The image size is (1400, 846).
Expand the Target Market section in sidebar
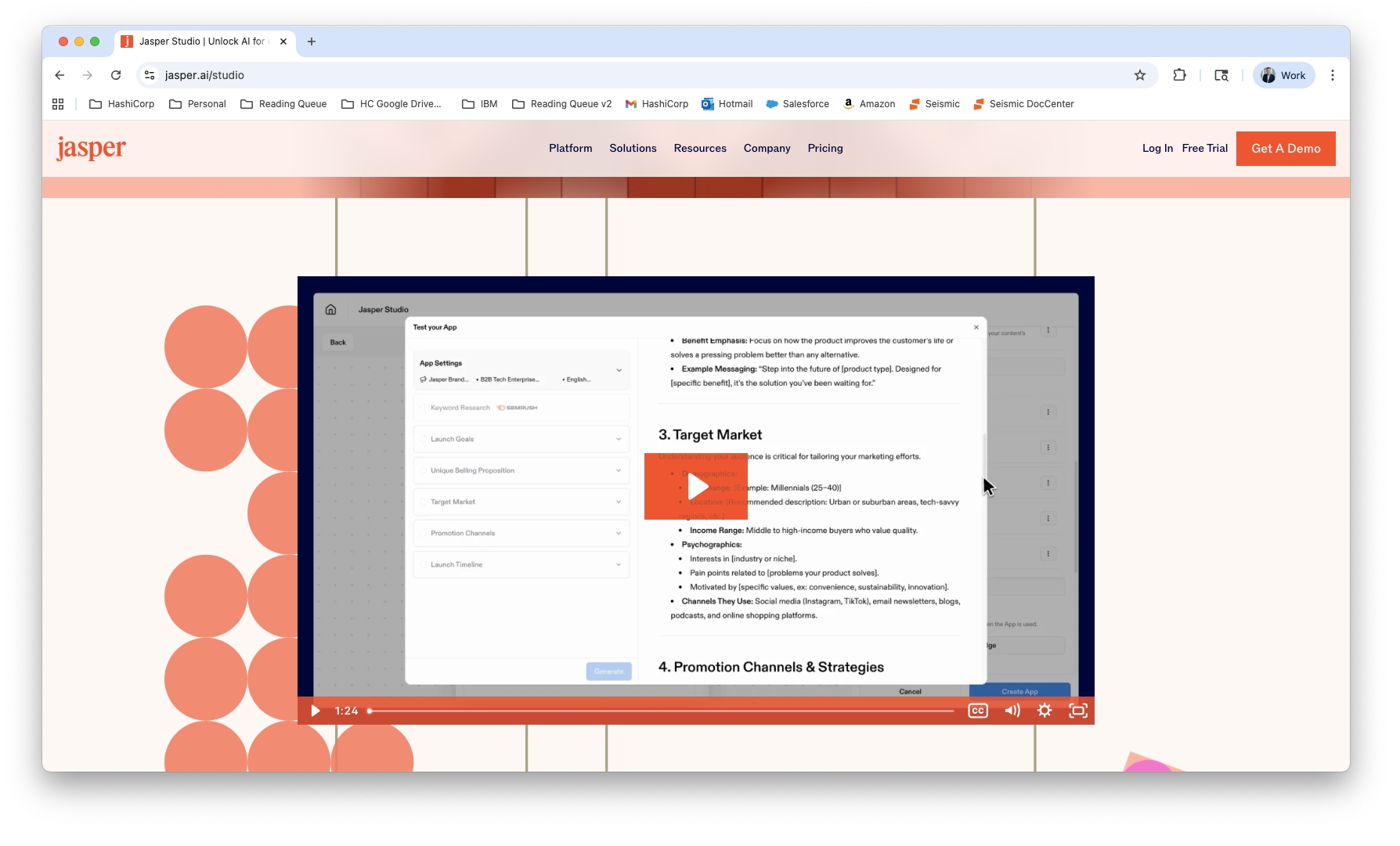point(521,502)
